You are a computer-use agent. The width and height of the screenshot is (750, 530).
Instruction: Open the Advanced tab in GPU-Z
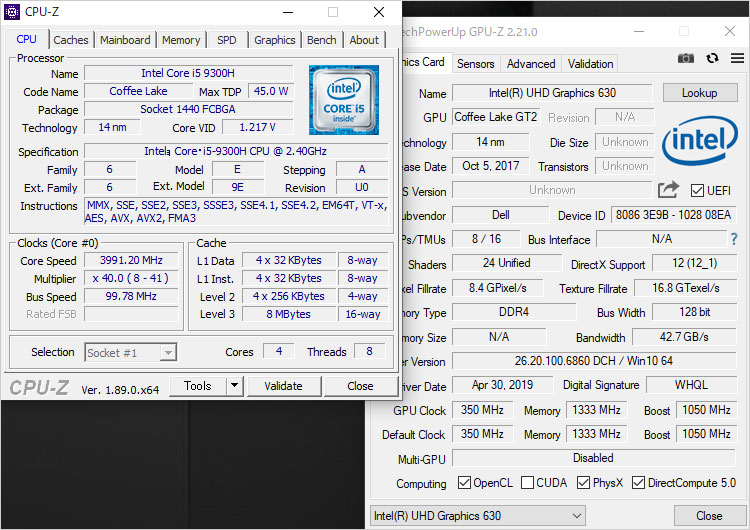[x=531, y=64]
